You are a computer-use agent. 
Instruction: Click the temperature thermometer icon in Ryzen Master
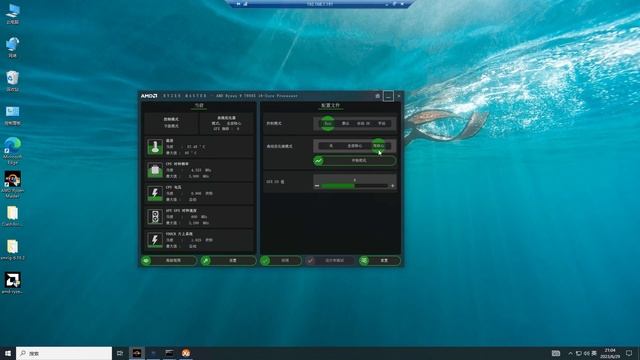point(155,147)
